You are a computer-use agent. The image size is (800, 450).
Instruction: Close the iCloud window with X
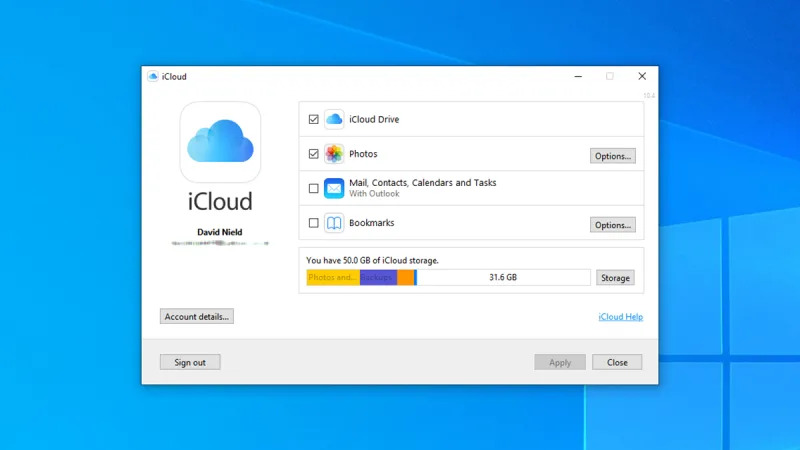click(642, 77)
